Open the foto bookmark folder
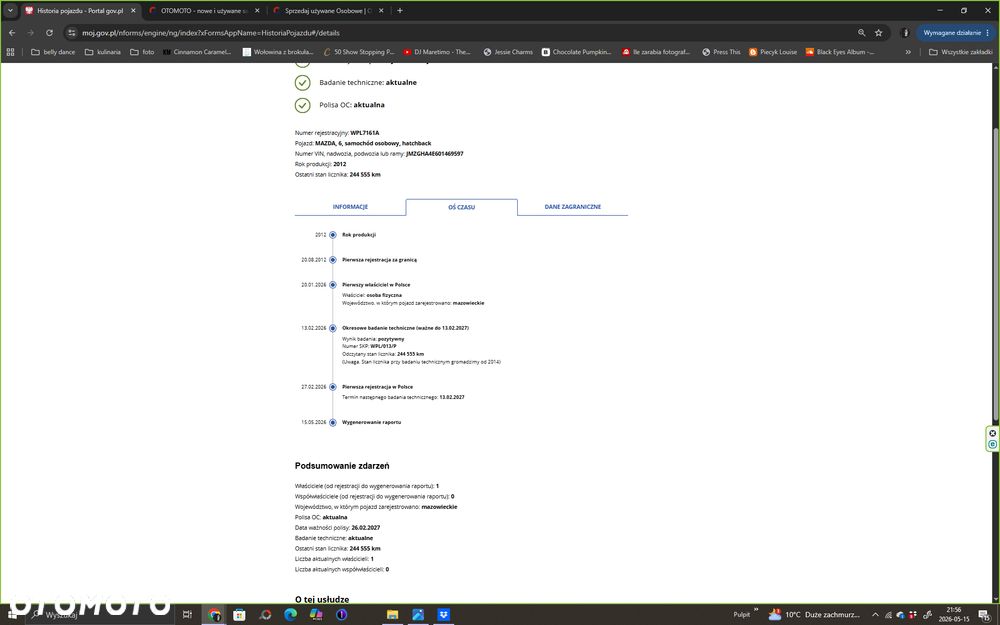Viewport: 1000px width, 625px height. [x=142, y=52]
